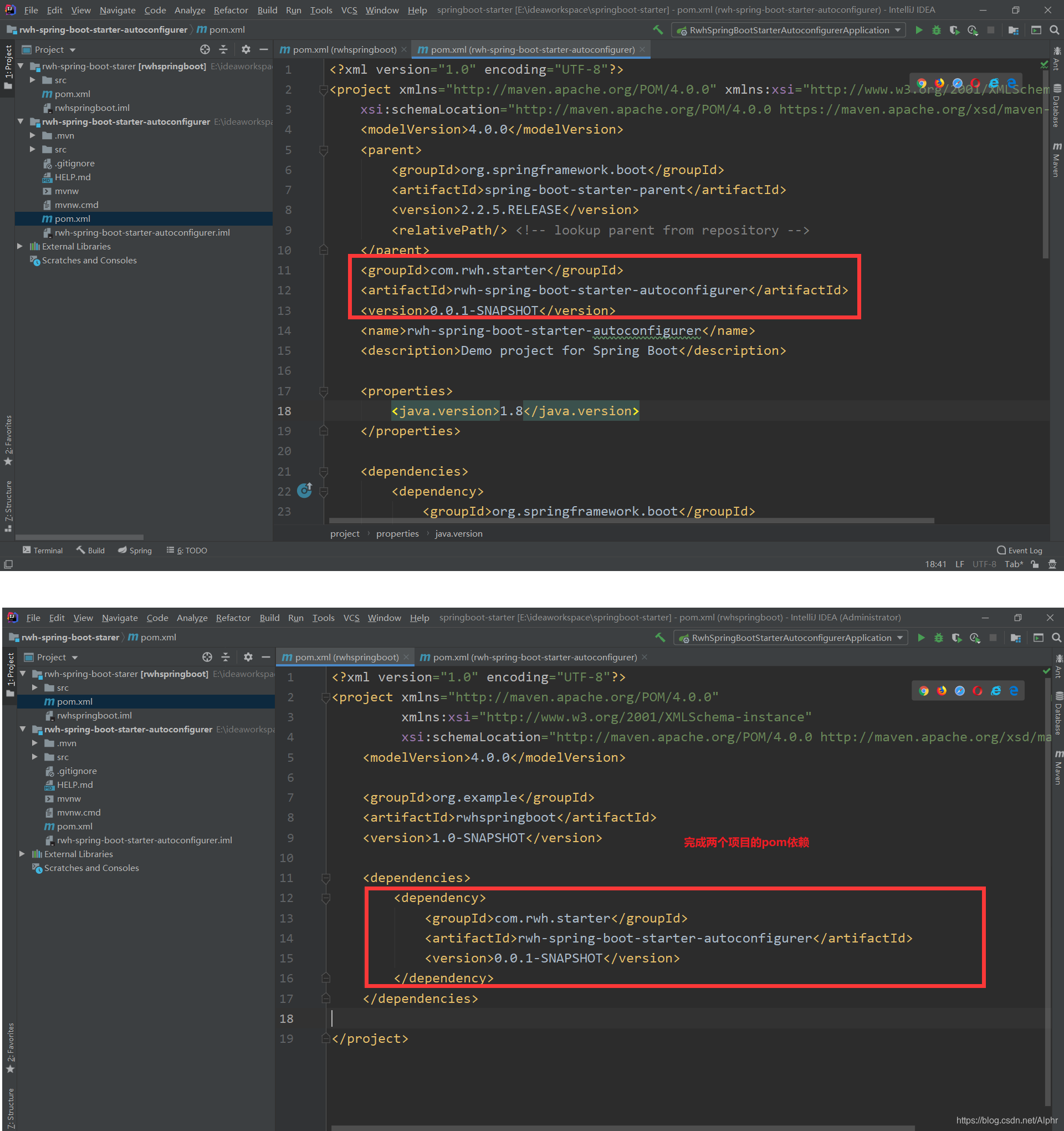Expand External Libraries in upper Project tree
The image size is (1064, 1131).
(x=20, y=246)
